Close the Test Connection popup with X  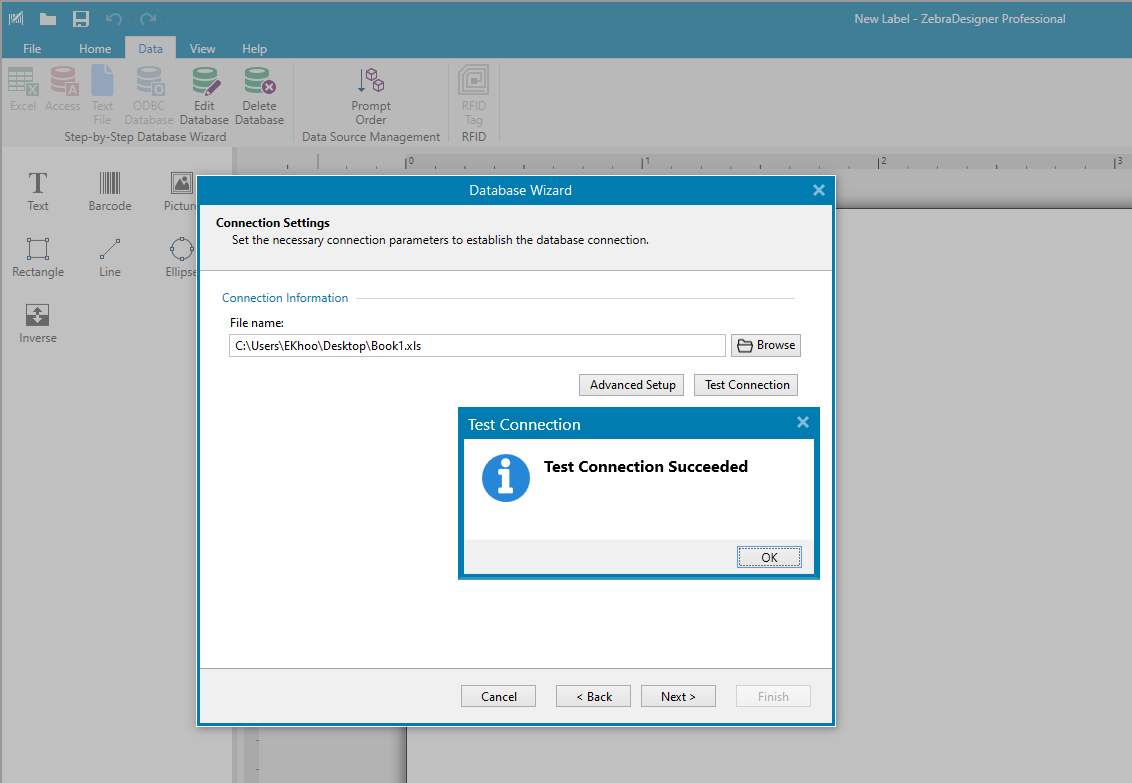pyautogui.click(x=803, y=422)
